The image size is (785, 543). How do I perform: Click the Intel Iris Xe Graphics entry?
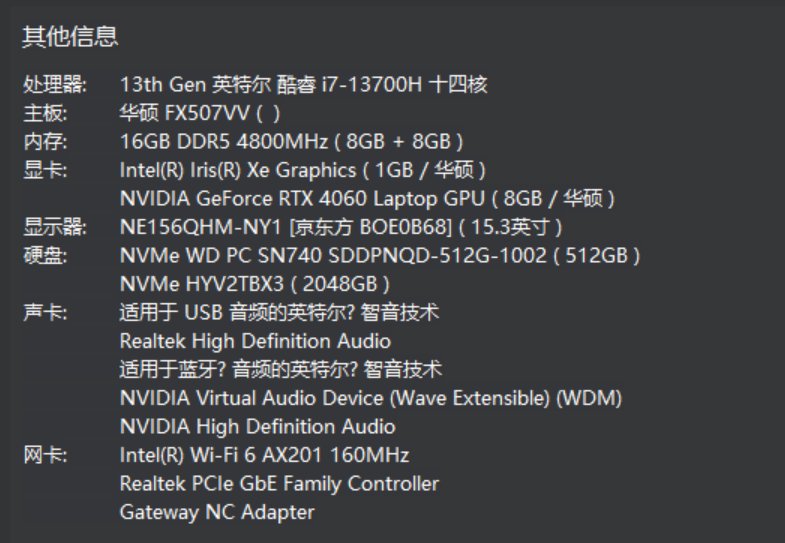point(302,170)
